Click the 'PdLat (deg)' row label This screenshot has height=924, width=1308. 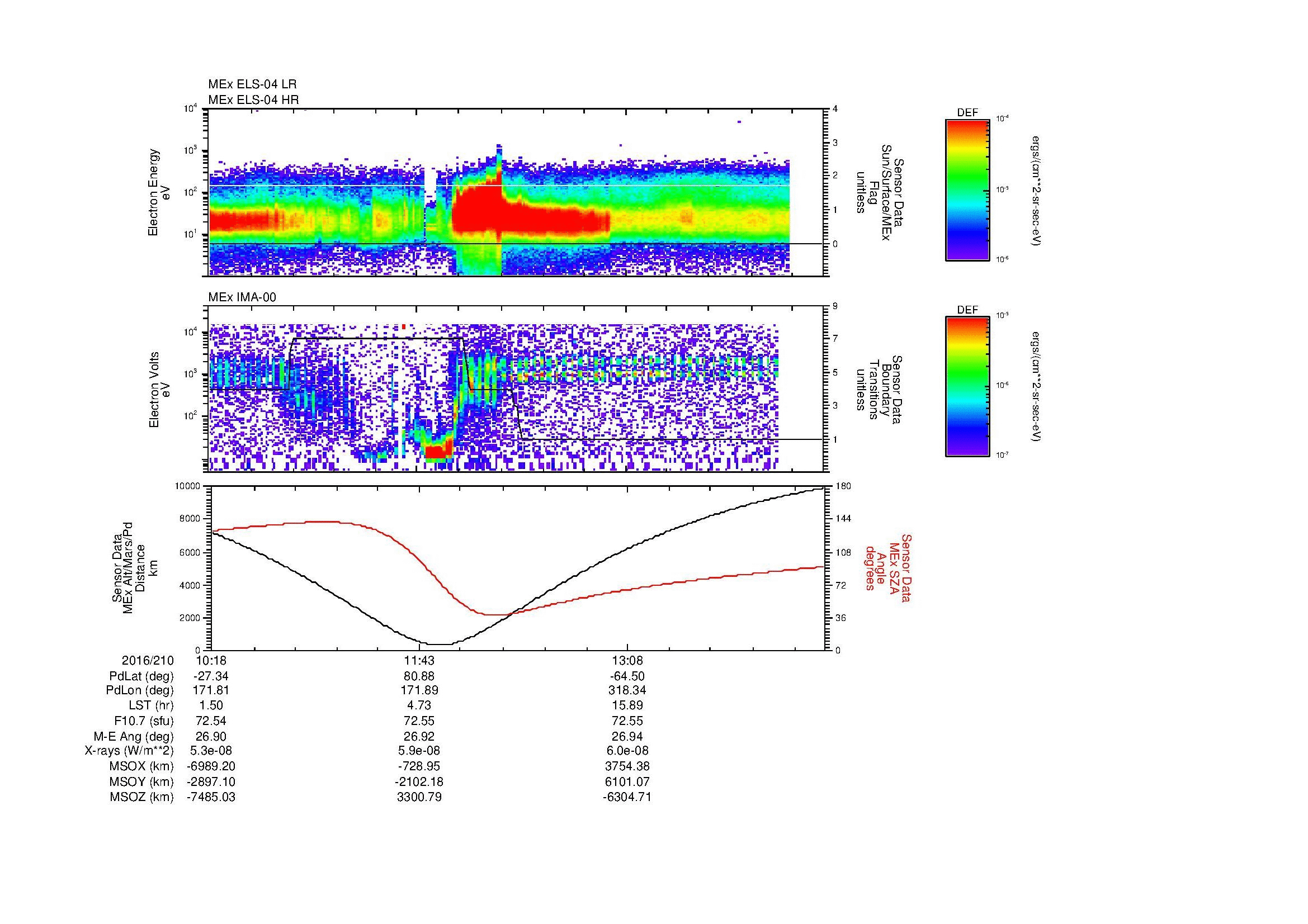point(141,676)
